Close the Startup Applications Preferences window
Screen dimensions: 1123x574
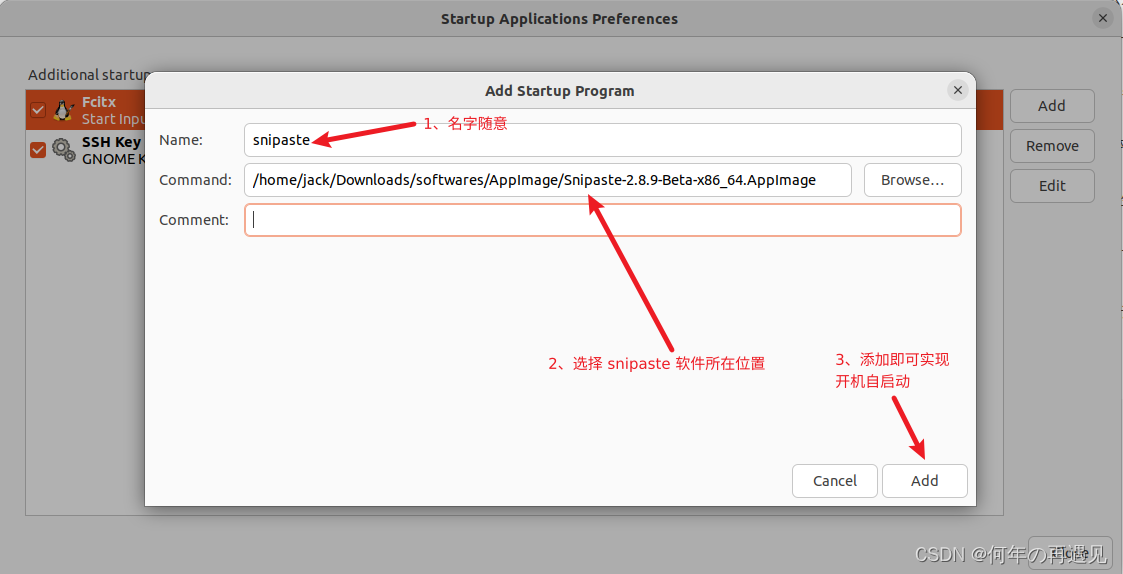coord(1103,19)
